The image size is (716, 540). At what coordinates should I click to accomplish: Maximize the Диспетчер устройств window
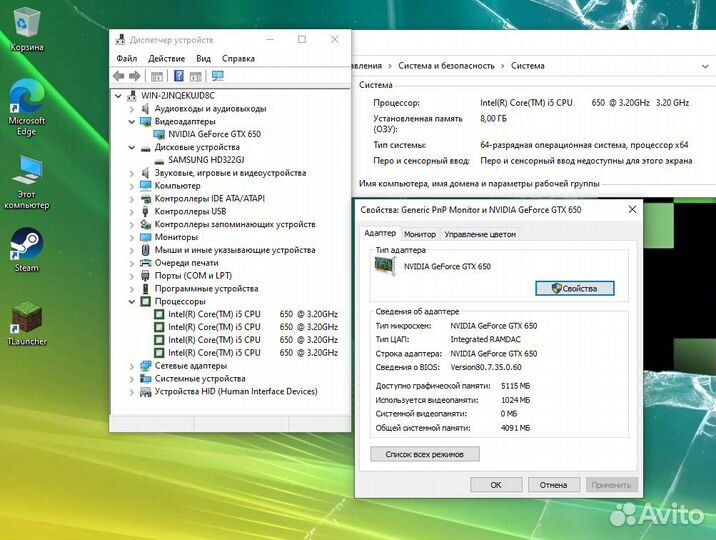pyautogui.click(x=302, y=40)
